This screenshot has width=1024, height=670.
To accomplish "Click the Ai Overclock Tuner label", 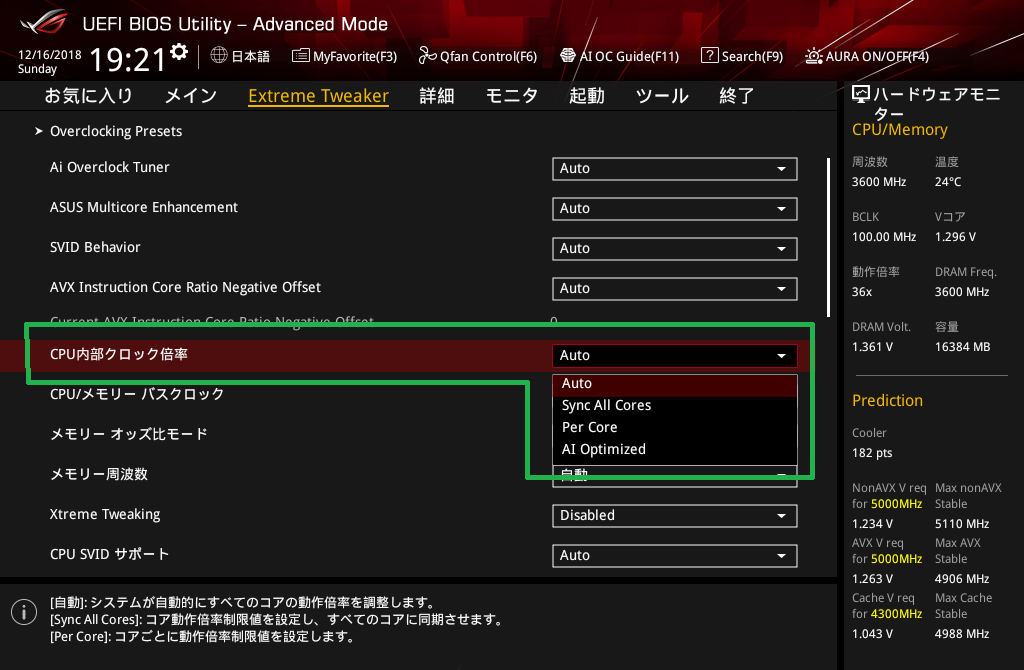I will [110, 167].
